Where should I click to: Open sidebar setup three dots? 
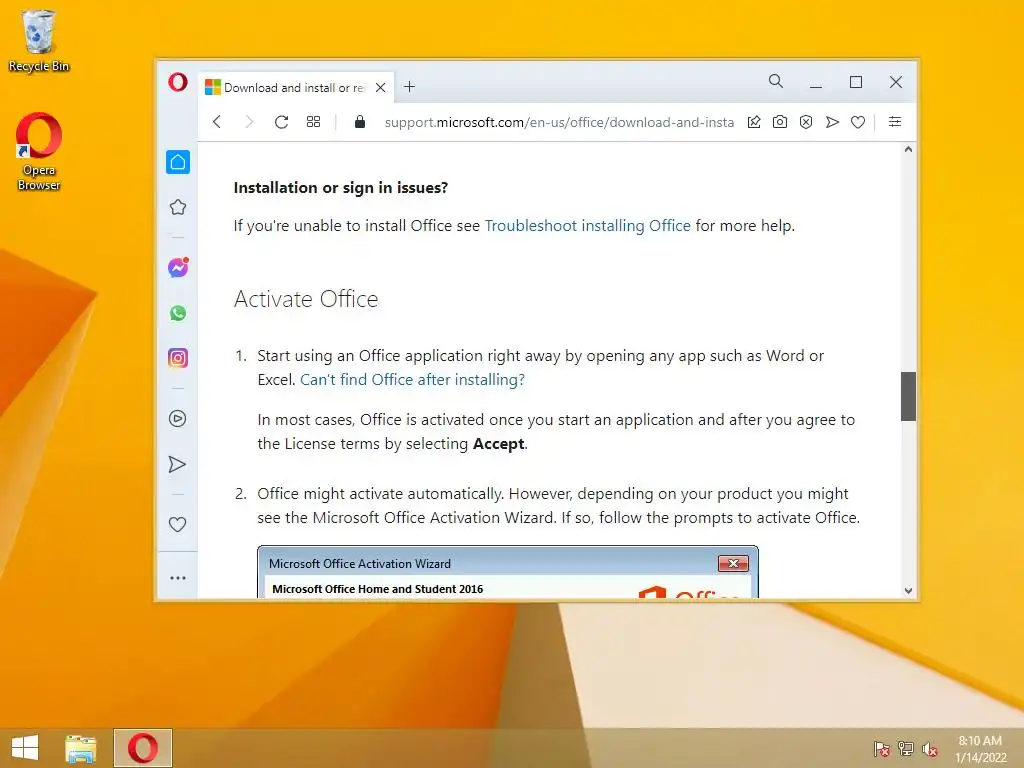click(178, 578)
